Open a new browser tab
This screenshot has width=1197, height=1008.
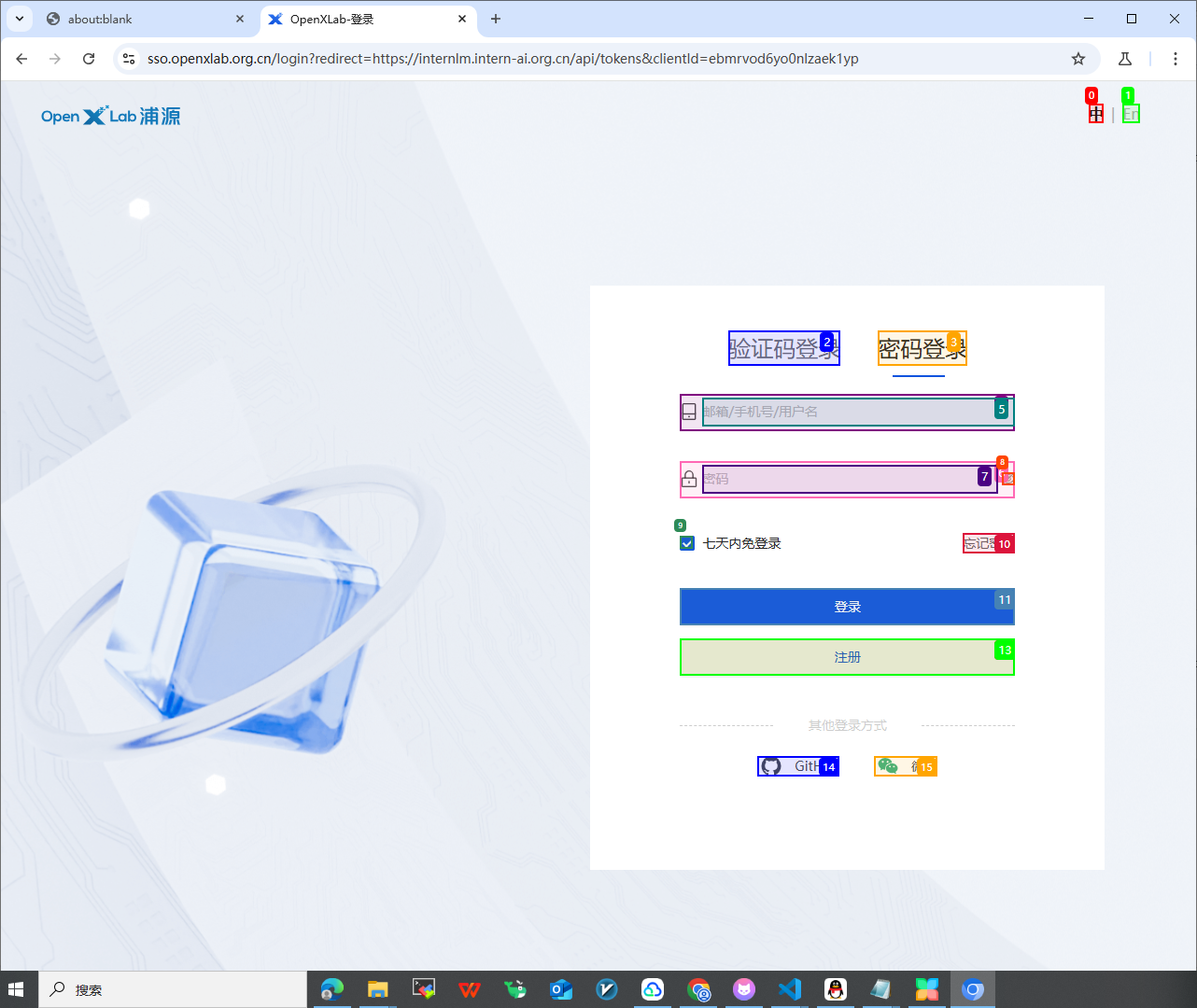(x=496, y=19)
